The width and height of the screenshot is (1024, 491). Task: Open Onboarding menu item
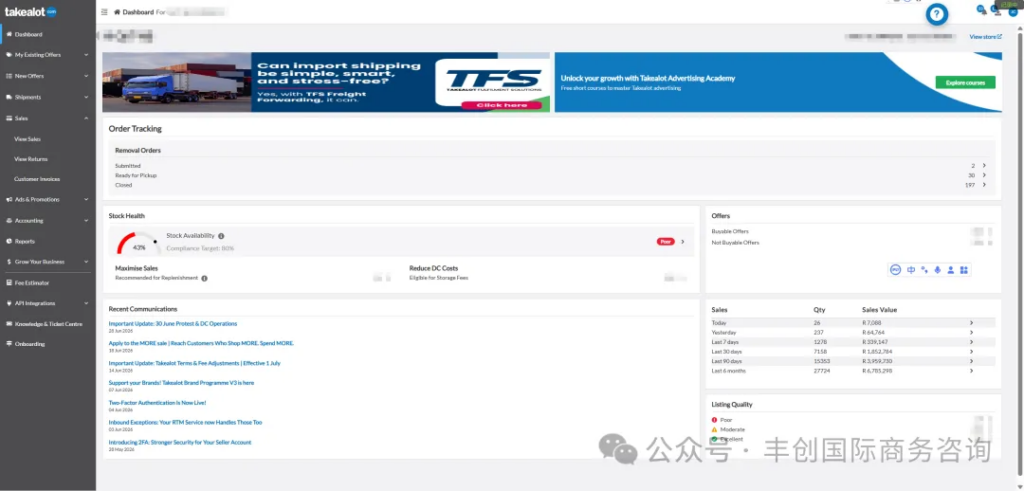coord(30,343)
